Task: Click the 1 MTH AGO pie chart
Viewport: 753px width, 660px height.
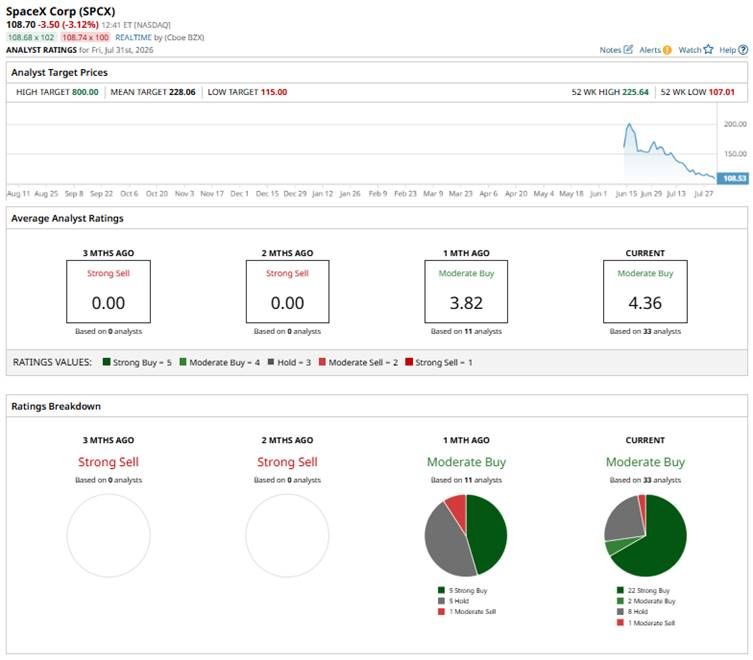Action: 466,535
